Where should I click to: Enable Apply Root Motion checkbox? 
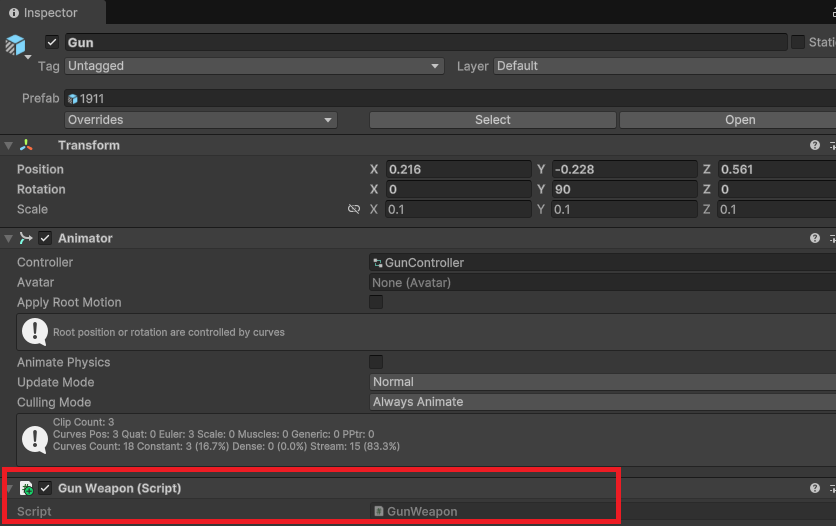tap(376, 302)
